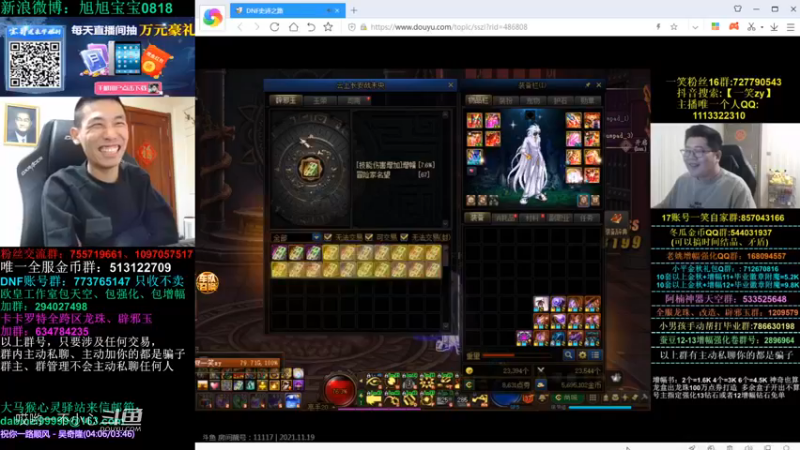This screenshot has height=450, width=800.
Task: Click the inventory search magnifier icon
Action: [x=568, y=355]
